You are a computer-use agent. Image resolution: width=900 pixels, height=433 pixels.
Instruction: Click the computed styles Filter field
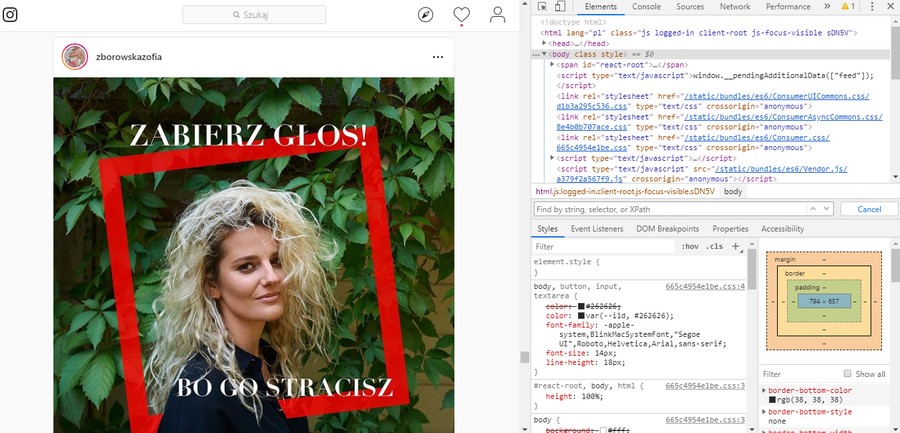800,374
